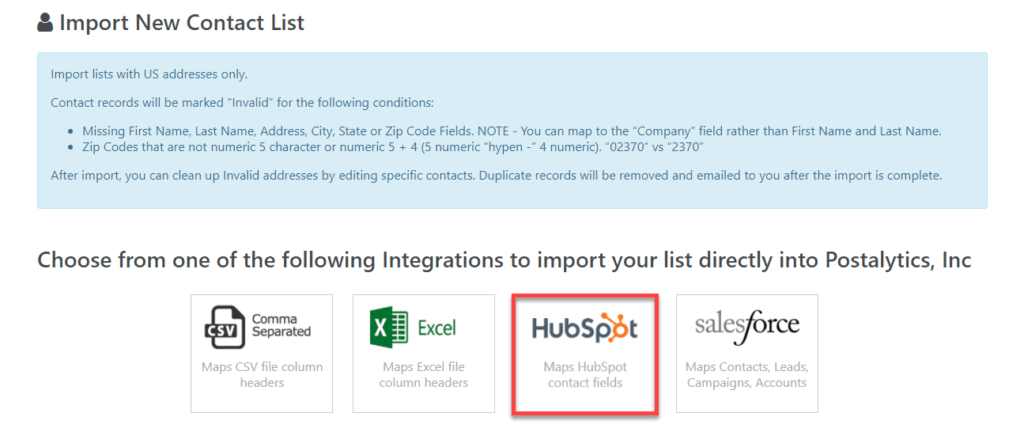Click the Salesforce logo
Viewport: 1024px width, 447px height.
(746, 326)
